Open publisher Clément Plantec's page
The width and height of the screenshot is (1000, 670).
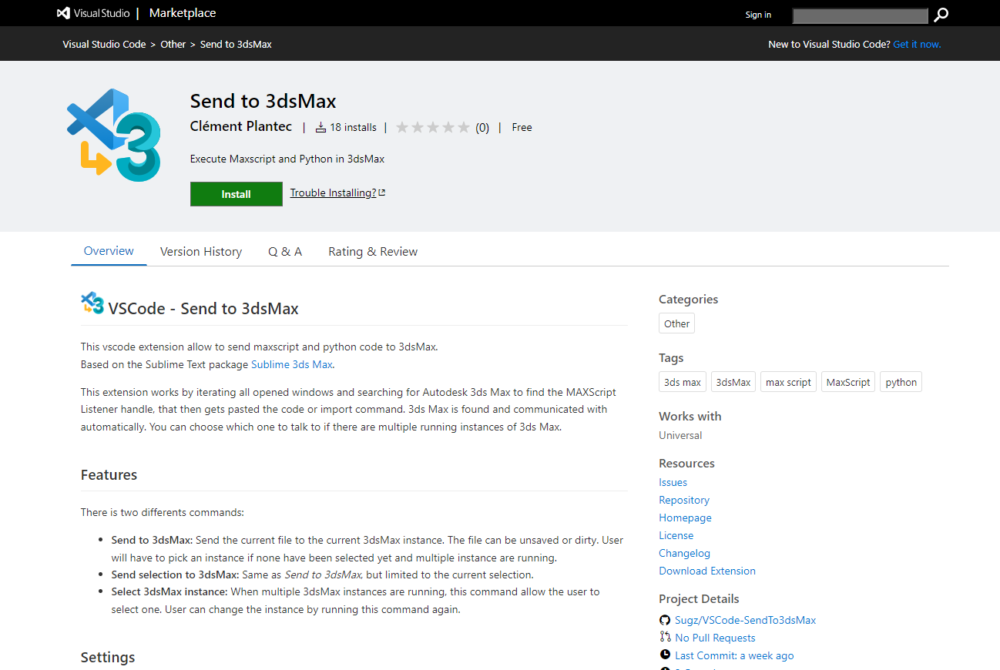(x=241, y=127)
